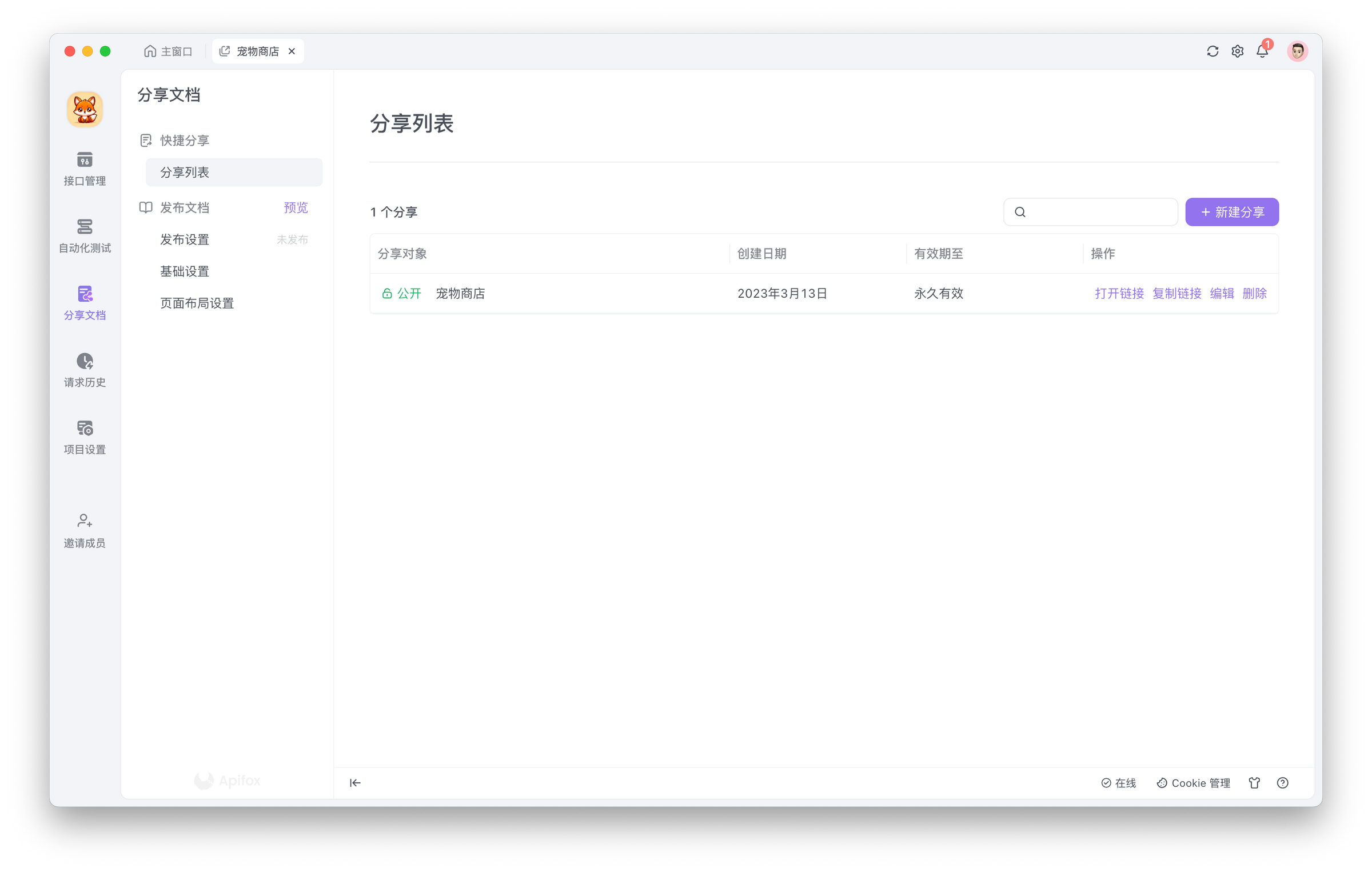Image resolution: width=1372 pixels, height=872 pixels.
Task: Open the Cookie 管理 panel
Action: [x=1194, y=783]
